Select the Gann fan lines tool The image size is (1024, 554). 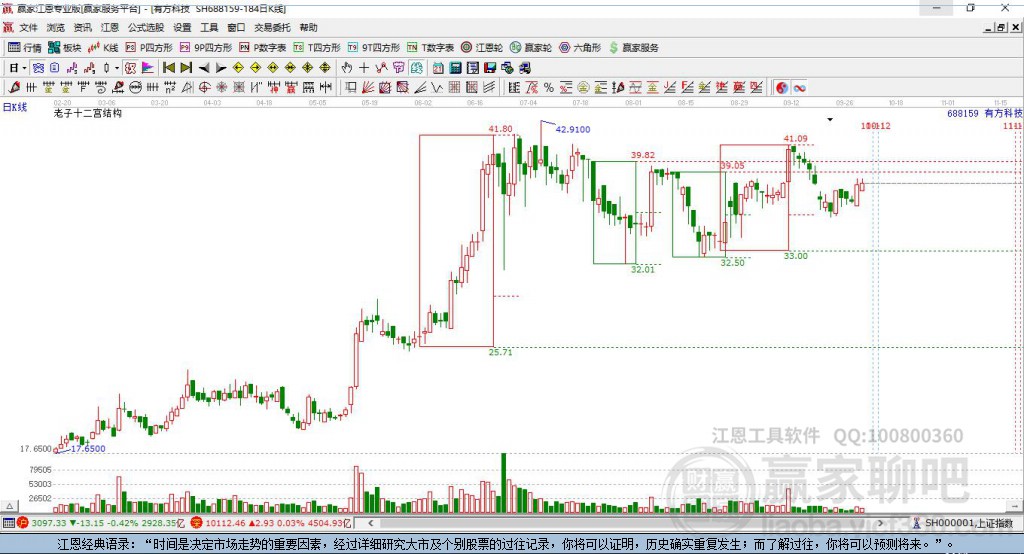coord(368,88)
